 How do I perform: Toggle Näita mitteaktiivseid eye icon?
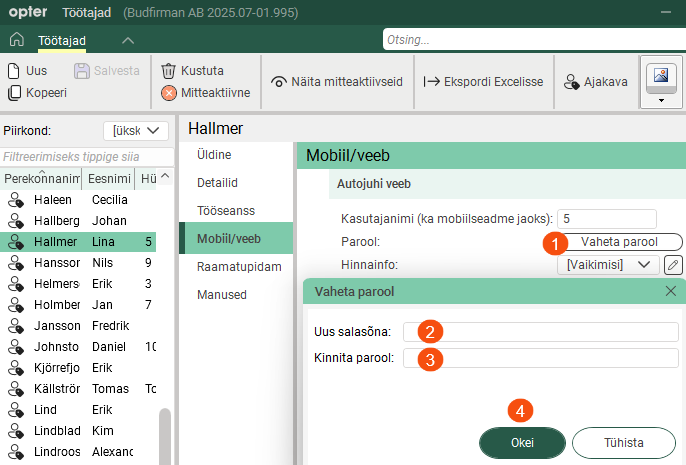coord(278,82)
